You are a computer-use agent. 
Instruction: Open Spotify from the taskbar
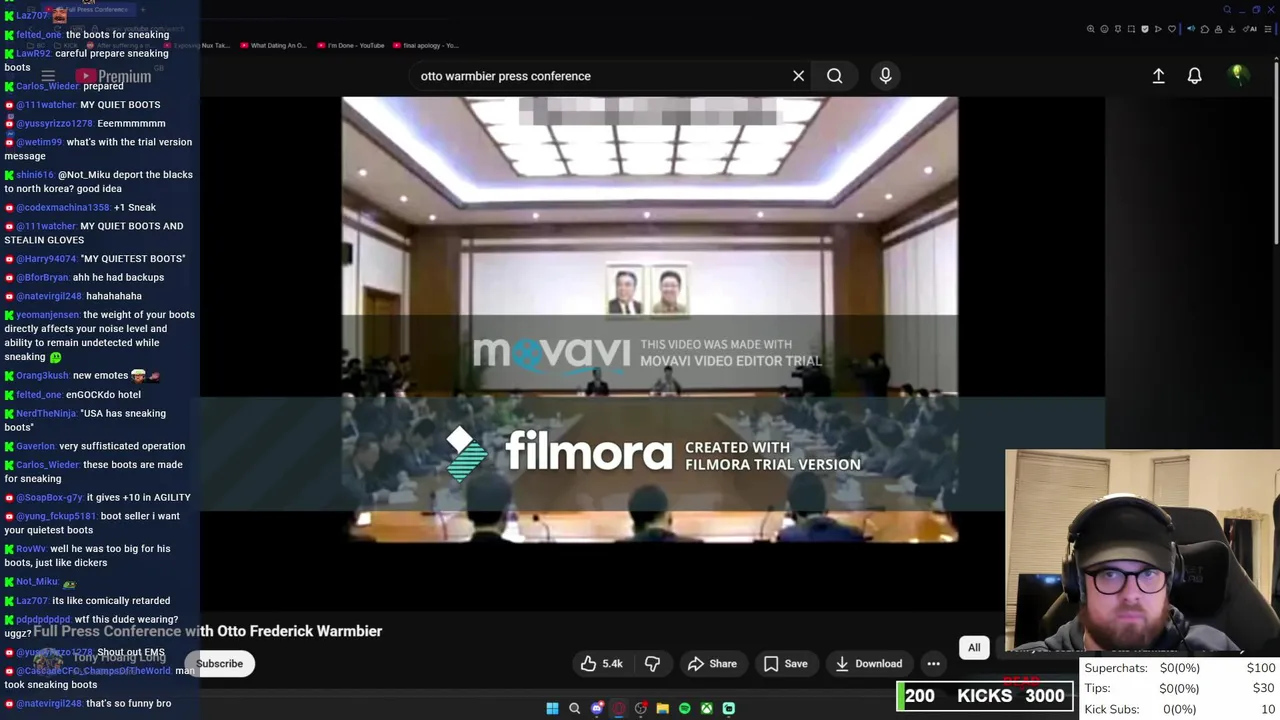pyautogui.click(x=684, y=708)
